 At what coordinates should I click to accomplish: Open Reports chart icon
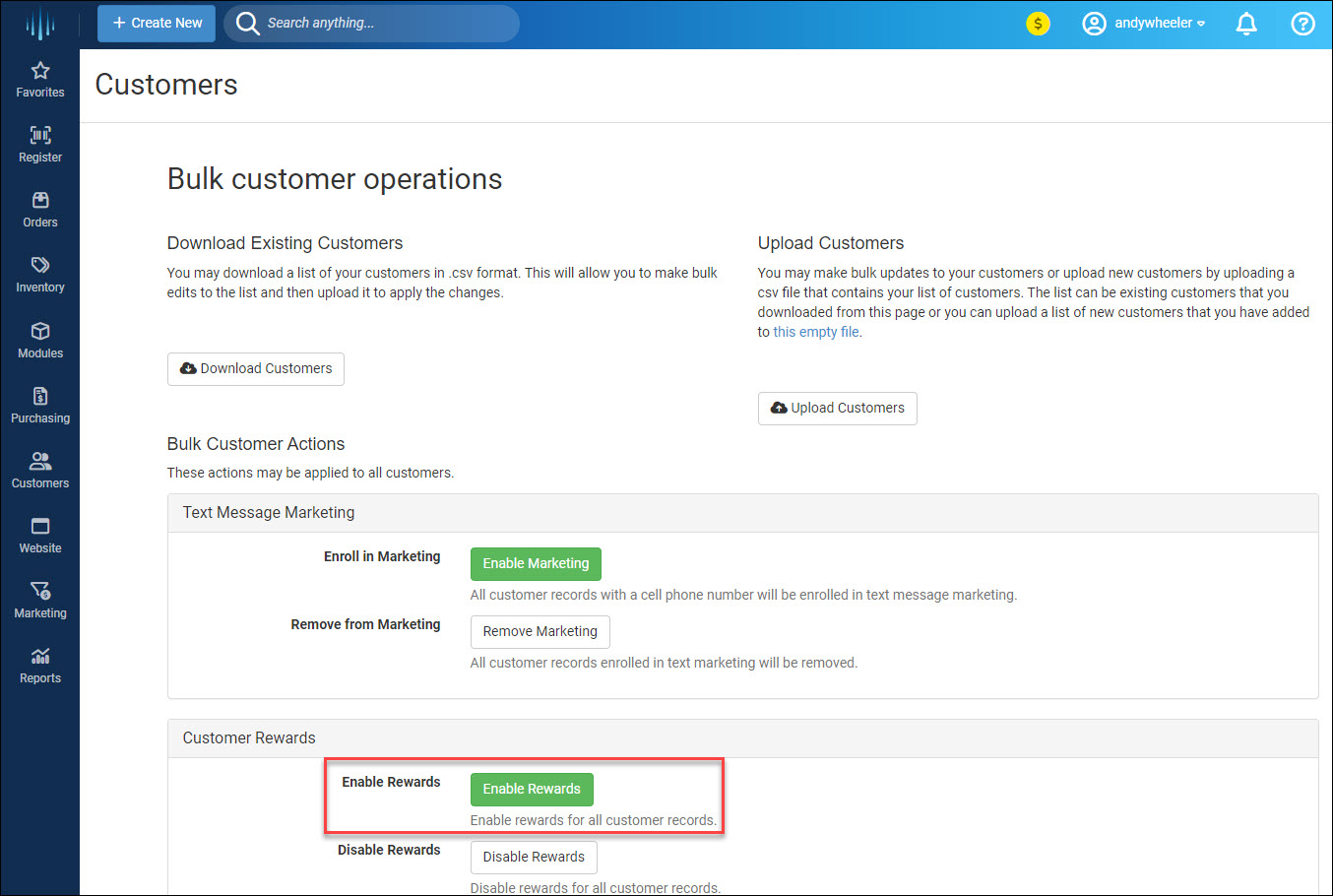coord(40,657)
